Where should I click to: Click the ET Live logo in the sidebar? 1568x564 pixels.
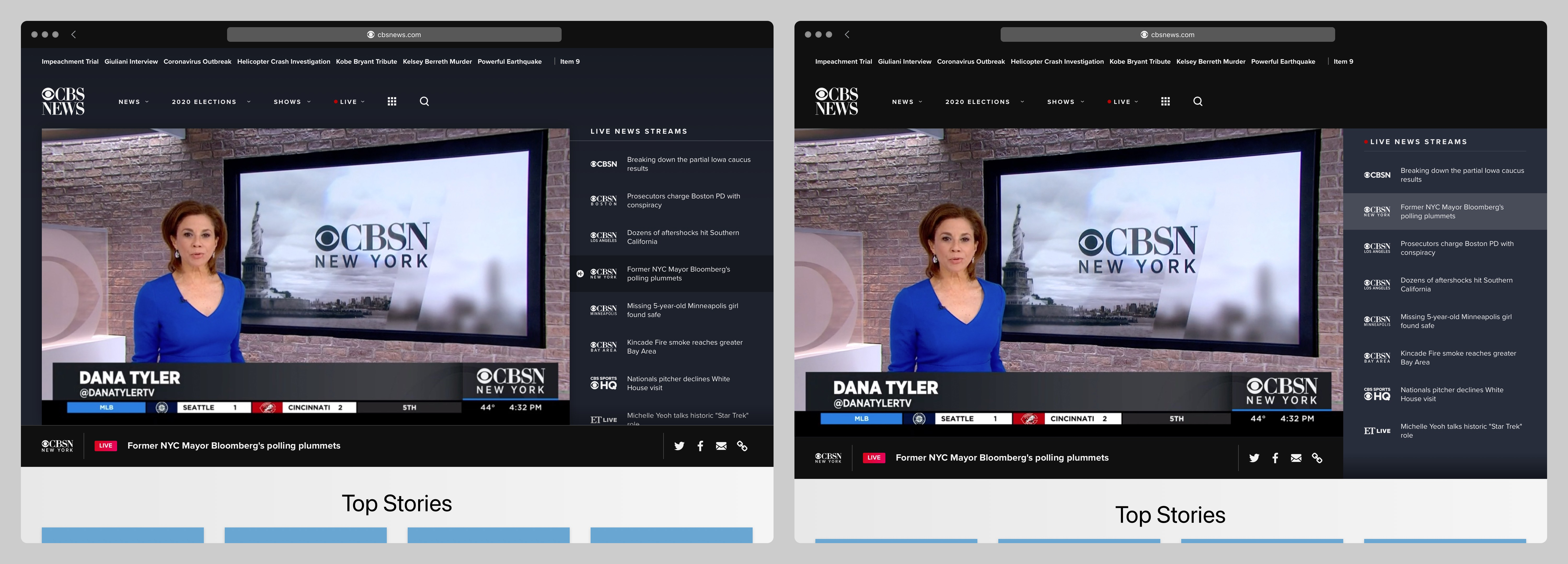[603, 419]
